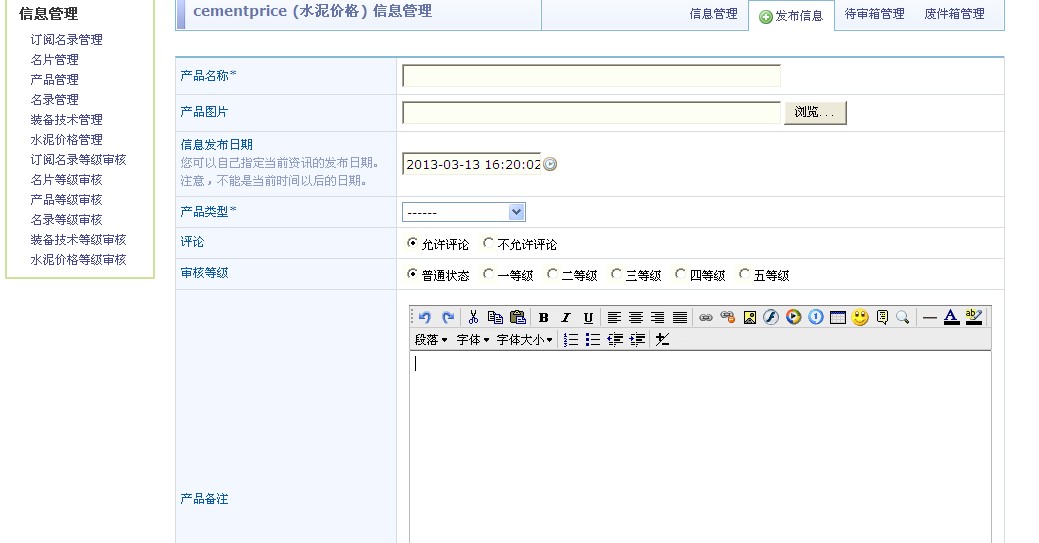Image resolution: width=1039 pixels, height=543 pixels.
Task: Choose the 三等级 review level
Action: click(x=617, y=274)
